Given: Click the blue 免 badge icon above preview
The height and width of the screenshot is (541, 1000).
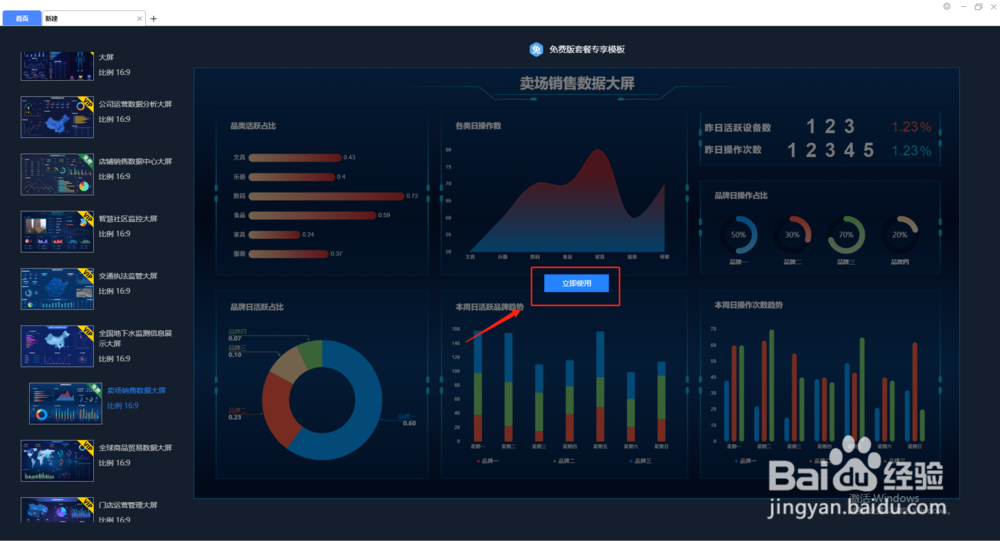Looking at the screenshot, I should point(536,49).
